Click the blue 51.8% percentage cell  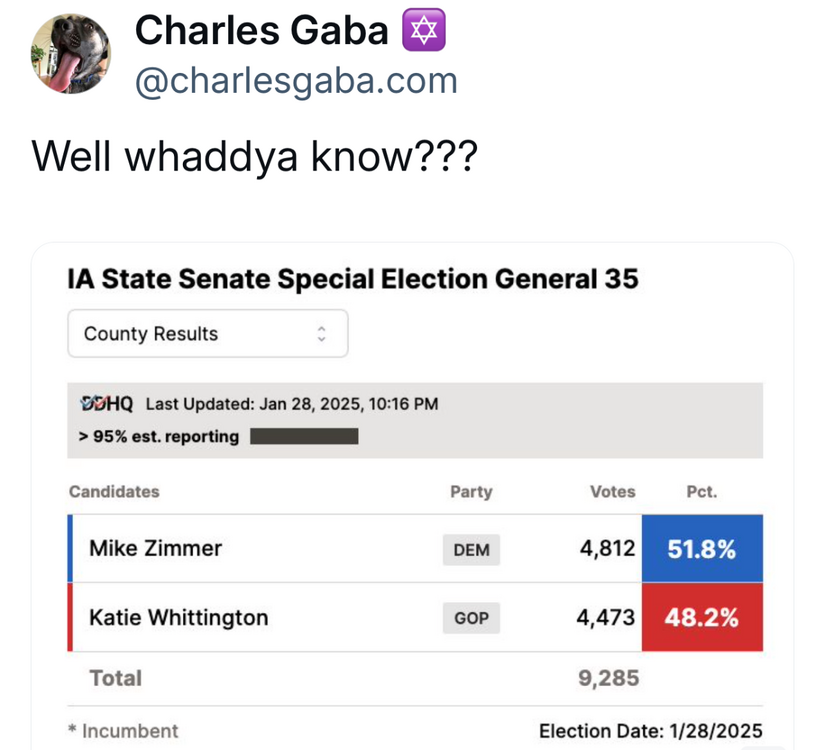702,548
